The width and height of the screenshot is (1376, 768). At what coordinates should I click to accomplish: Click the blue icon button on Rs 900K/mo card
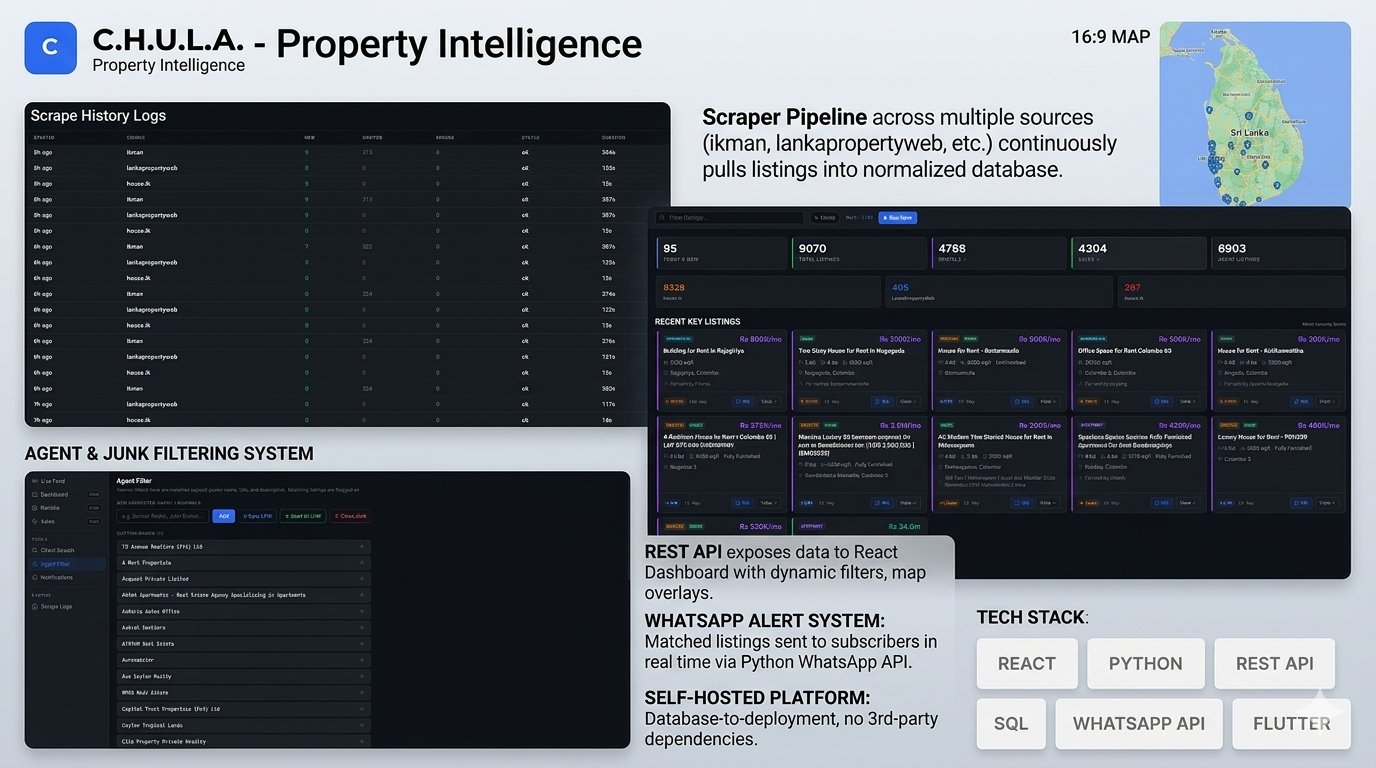click(x=1022, y=401)
